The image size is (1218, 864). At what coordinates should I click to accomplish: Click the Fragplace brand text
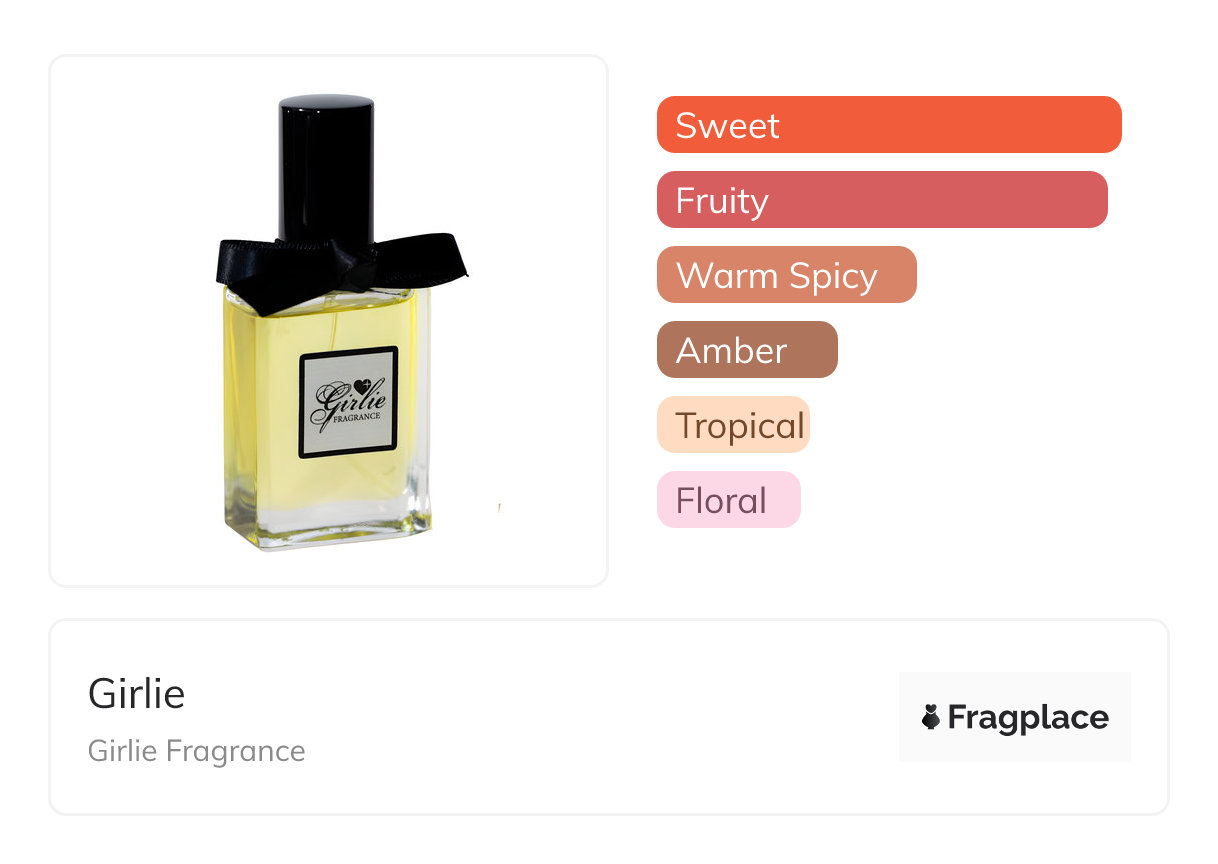[x=1028, y=717]
